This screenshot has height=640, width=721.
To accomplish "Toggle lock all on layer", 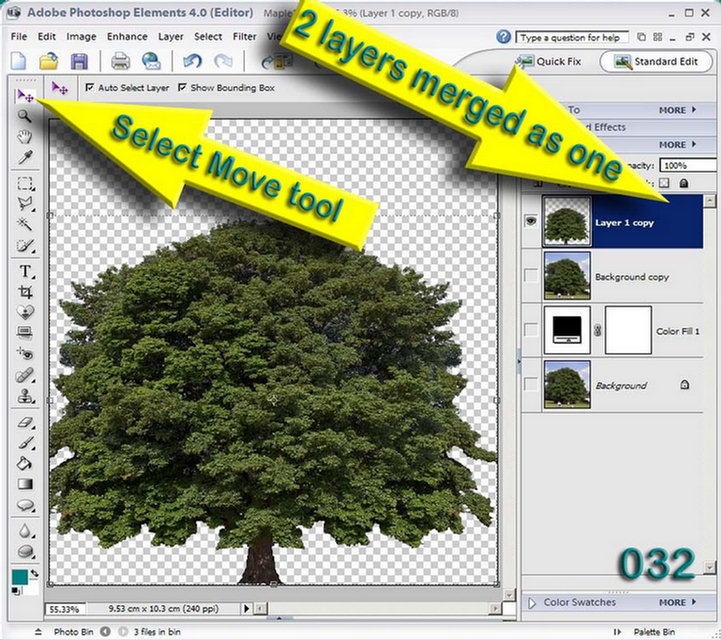I will 684,183.
